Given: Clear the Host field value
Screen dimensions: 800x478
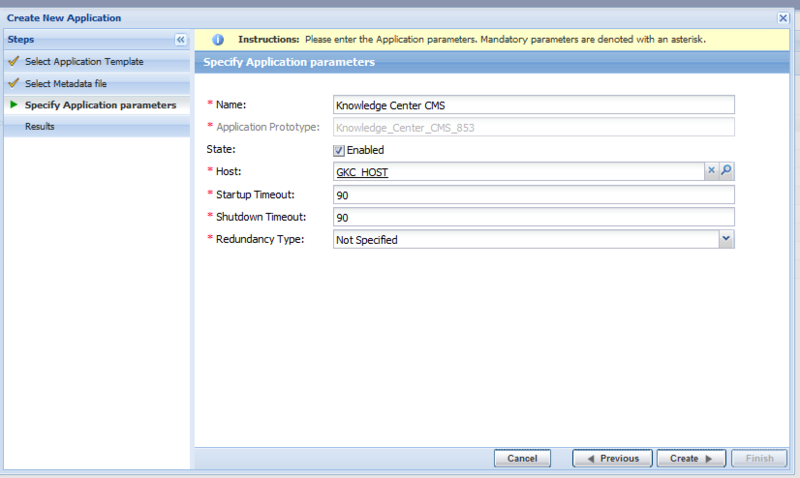Looking at the screenshot, I should [711, 170].
